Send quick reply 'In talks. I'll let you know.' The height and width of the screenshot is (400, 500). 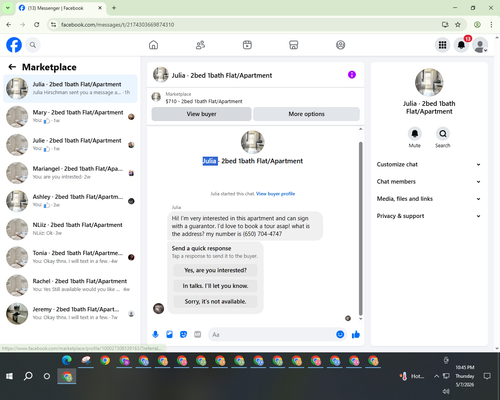(x=215, y=286)
